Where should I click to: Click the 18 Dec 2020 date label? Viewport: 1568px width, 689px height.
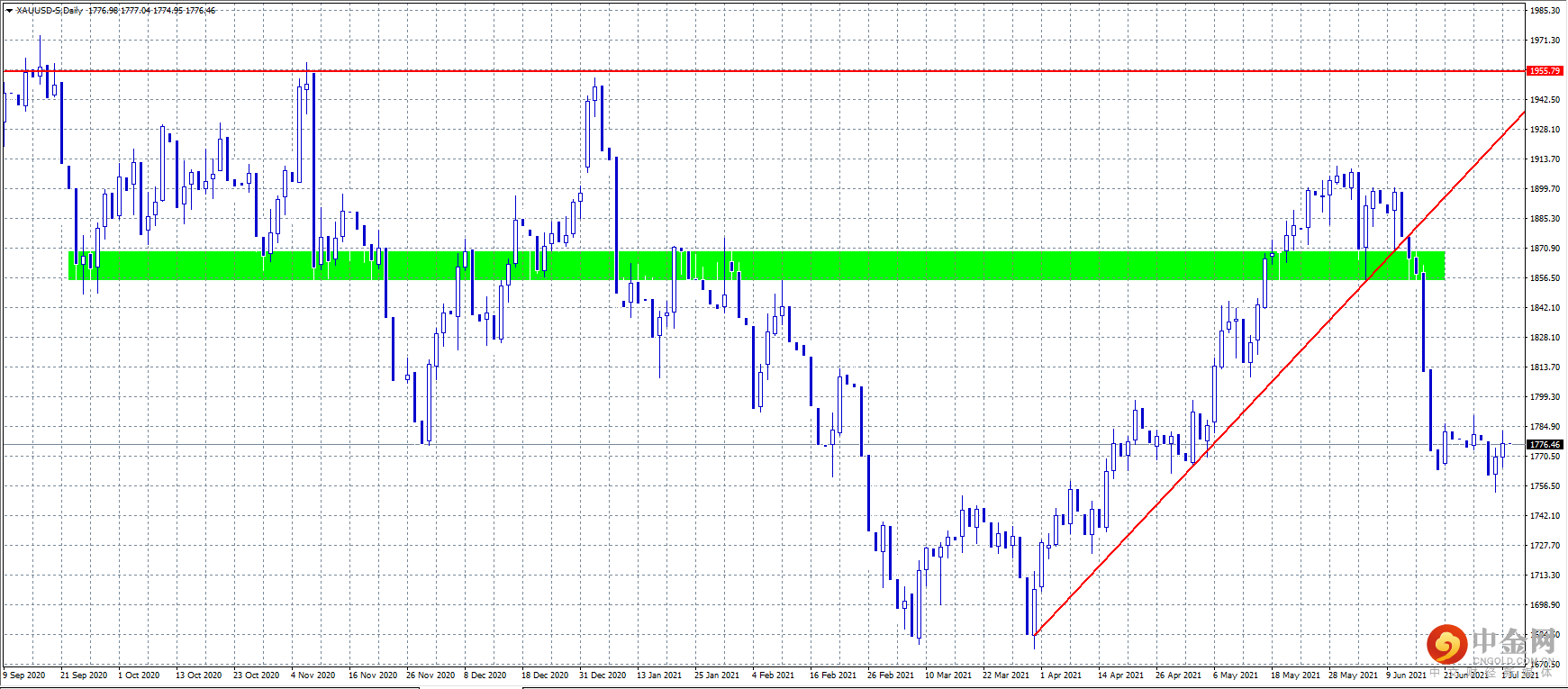[x=545, y=675]
